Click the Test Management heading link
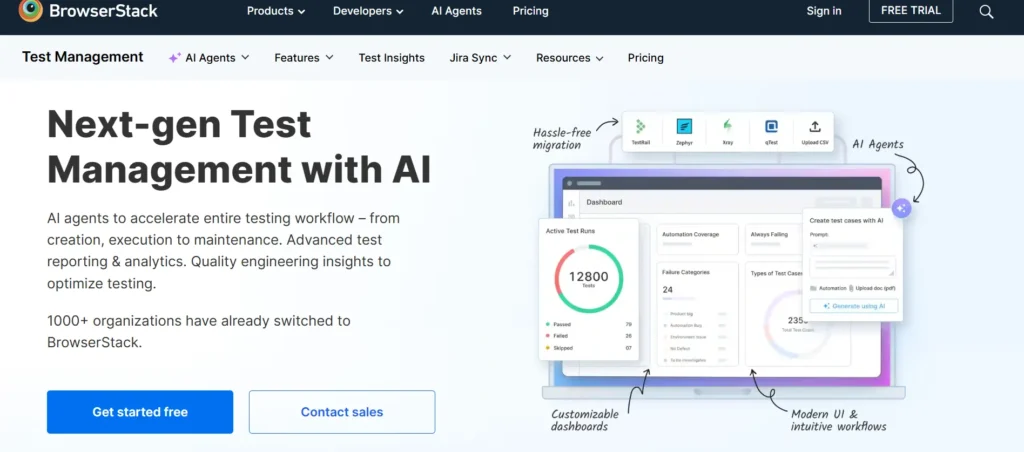Viewport: 1024px width, 452px height. [x=82, y=57]
